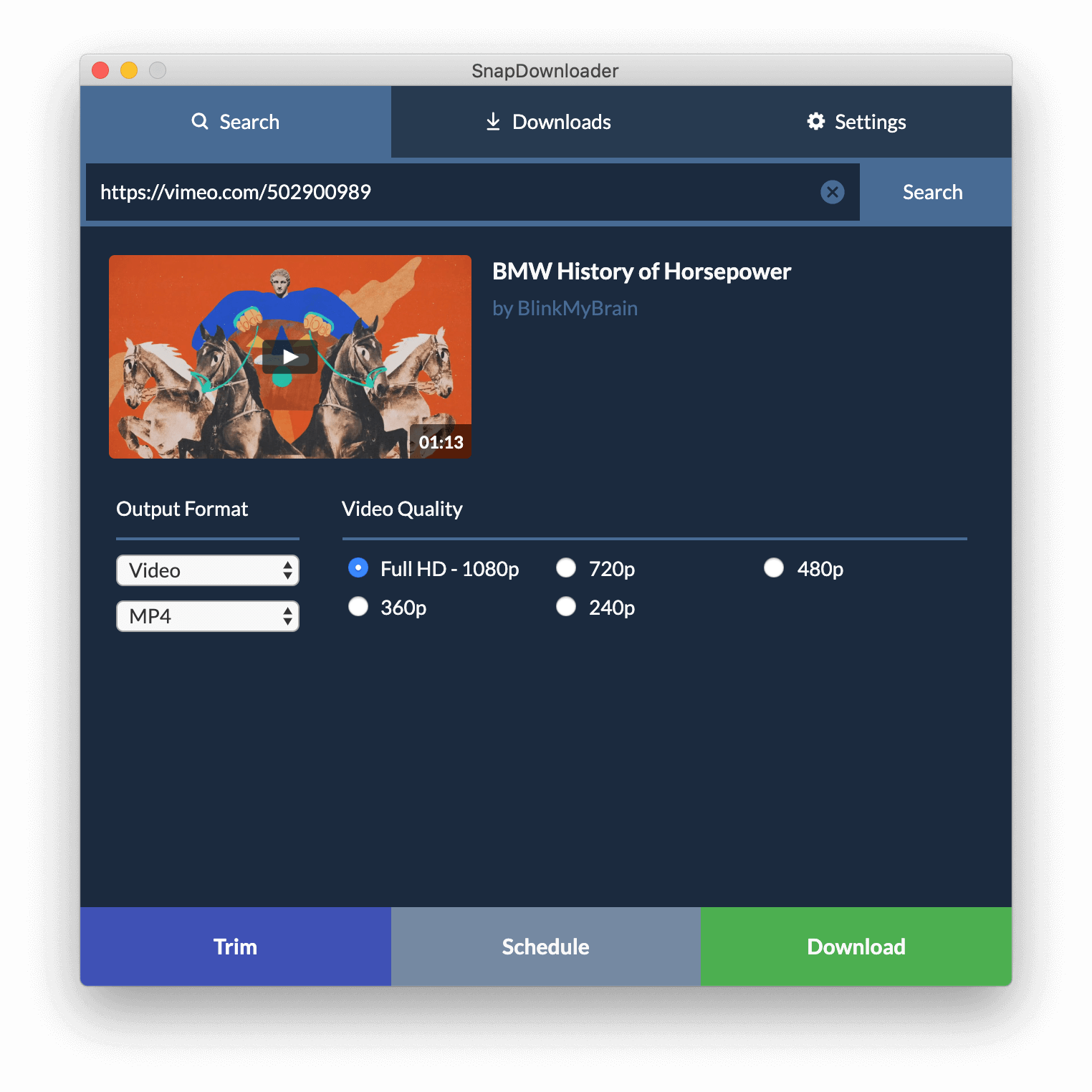The width and height of the screenshot is (1092, 1092).
Task: Click the magnifier icon on the Search tab
Action: point(200,121)
